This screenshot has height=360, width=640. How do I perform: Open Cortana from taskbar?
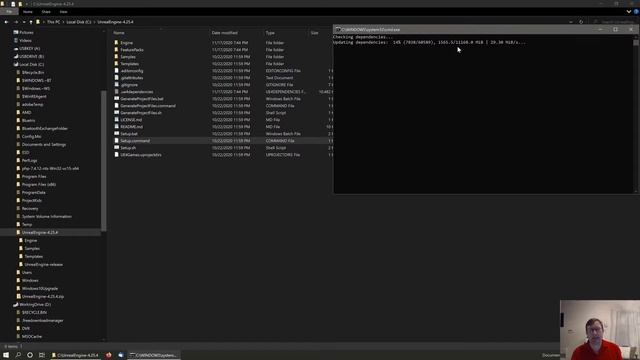coord(30,355)
